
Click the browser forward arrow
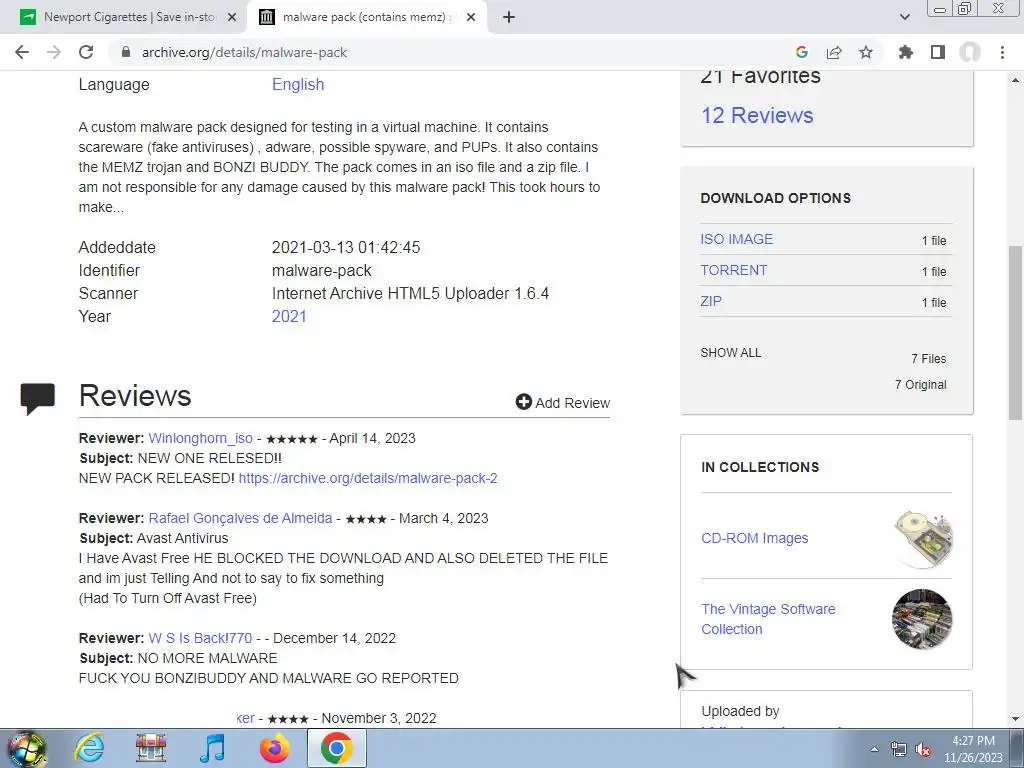(54, 52)
